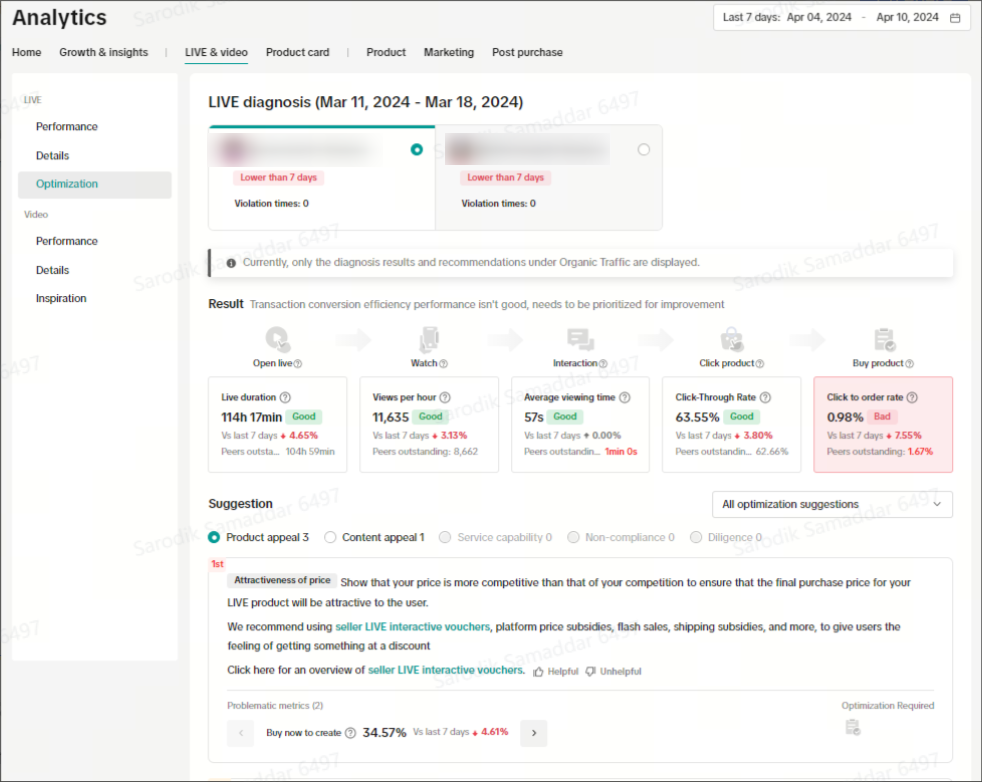The height and width of the screenshot is (782, 982).
Task: Select the Content appeal 1 radio button
Action: tap(331, 537)
